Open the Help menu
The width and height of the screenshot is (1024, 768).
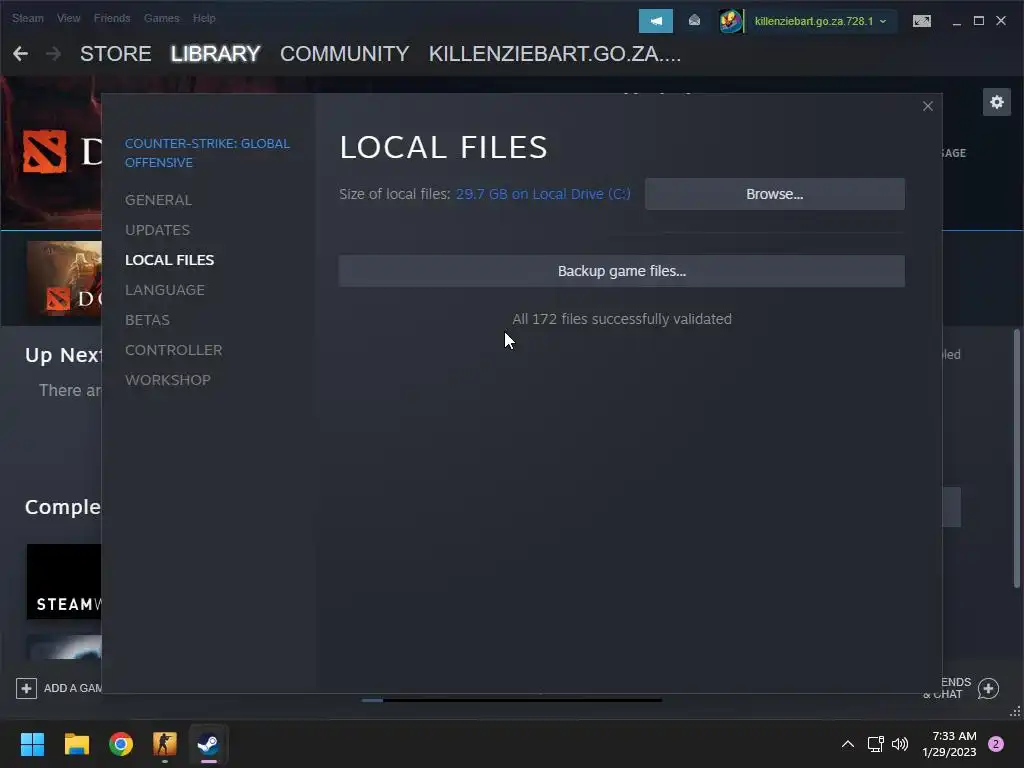tap(204, 18)
